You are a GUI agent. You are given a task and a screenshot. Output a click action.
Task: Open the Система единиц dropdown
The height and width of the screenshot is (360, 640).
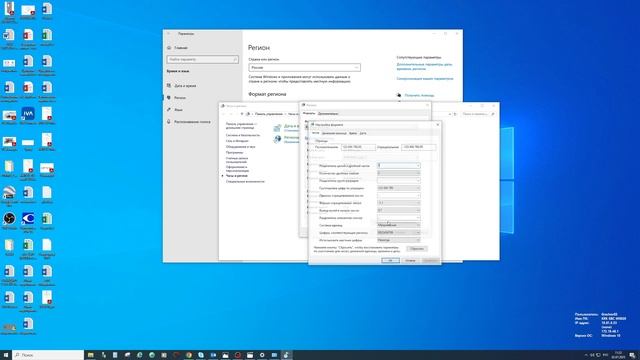click(x=398, y=225)
